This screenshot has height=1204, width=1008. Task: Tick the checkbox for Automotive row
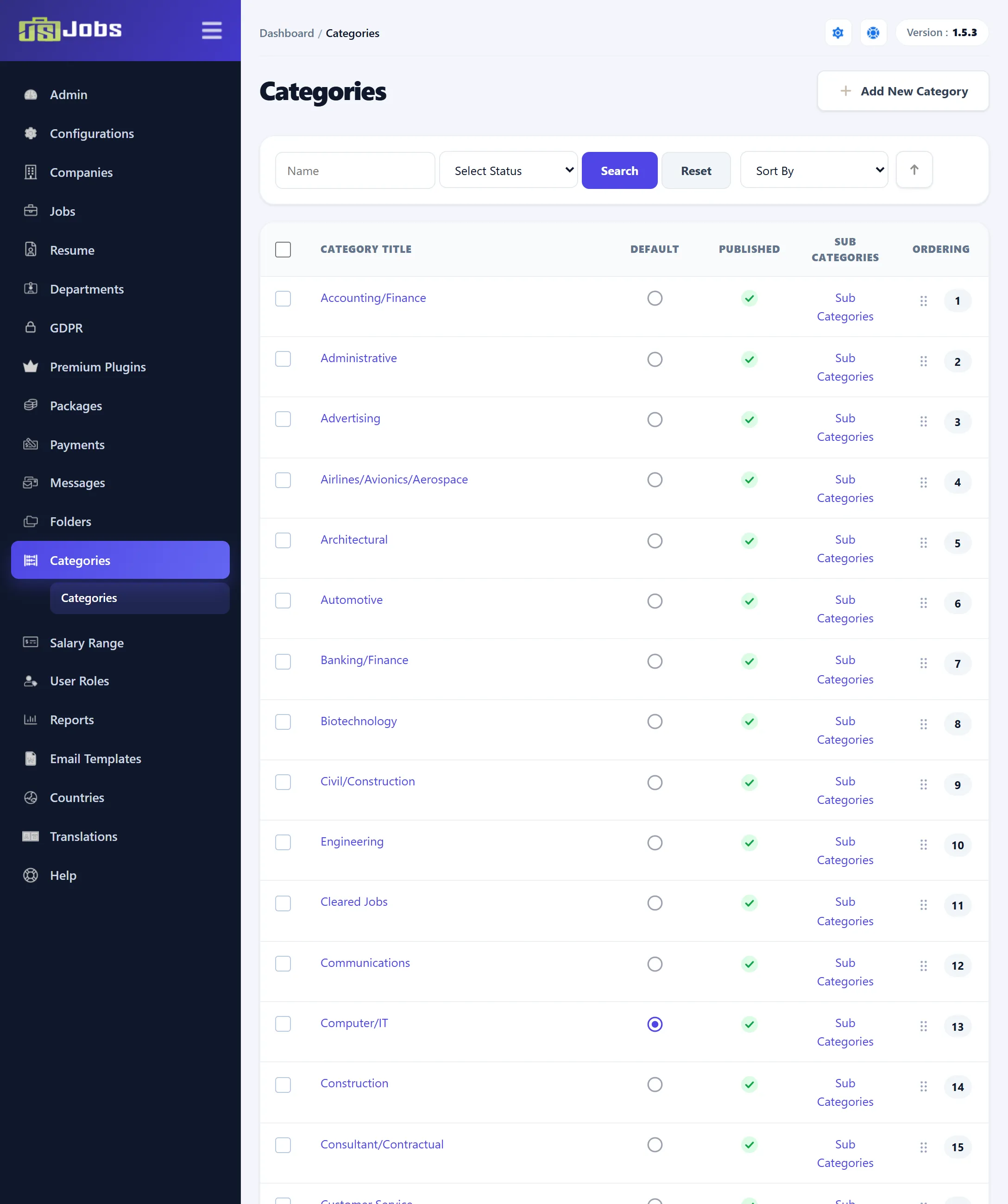tap(283, 600)
